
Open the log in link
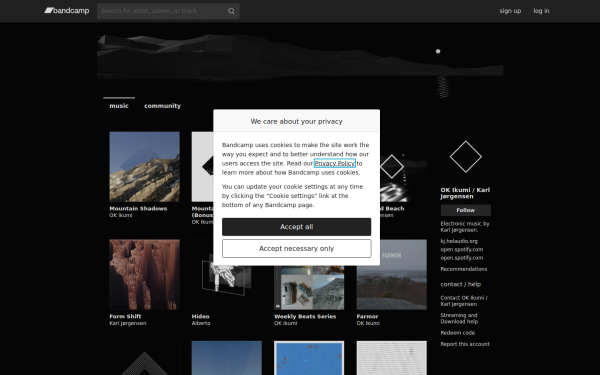tap(541, 11)
